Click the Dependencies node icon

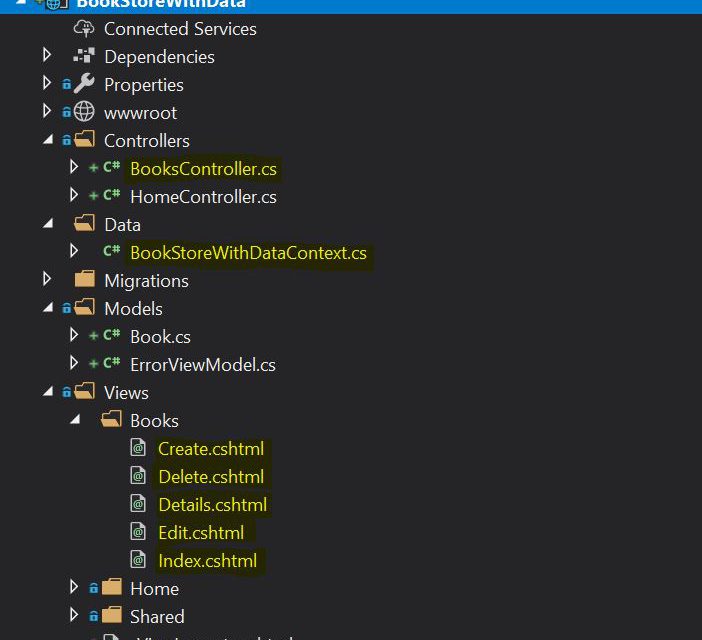pos(84,57)
